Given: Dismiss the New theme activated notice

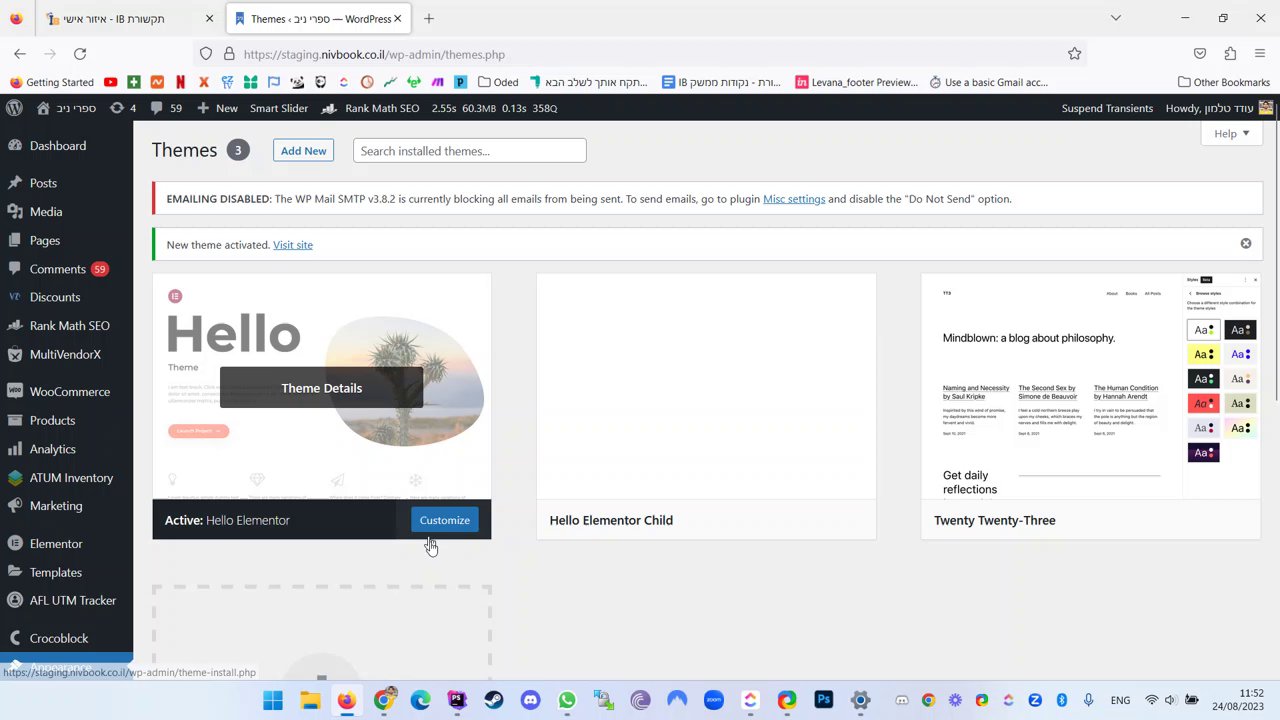Looking at the screenshot, I should 1246,244.
